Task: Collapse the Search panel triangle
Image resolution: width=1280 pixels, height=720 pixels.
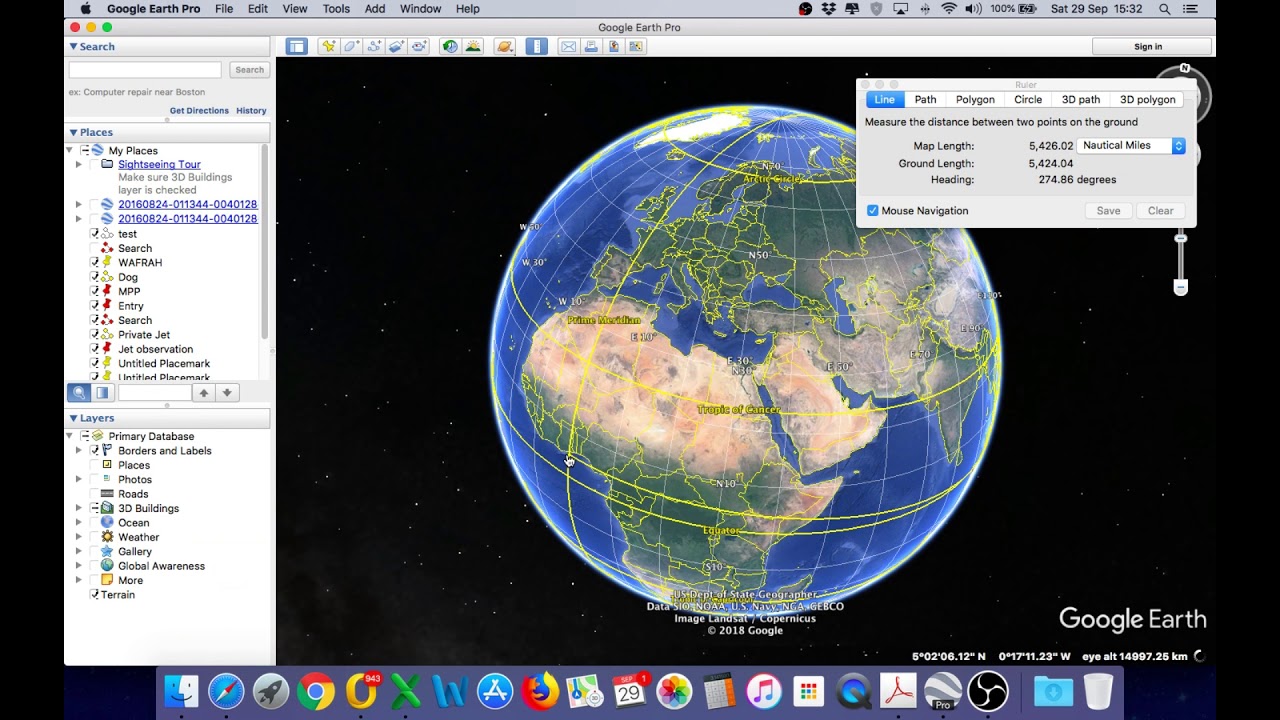Action: (73, 47)
